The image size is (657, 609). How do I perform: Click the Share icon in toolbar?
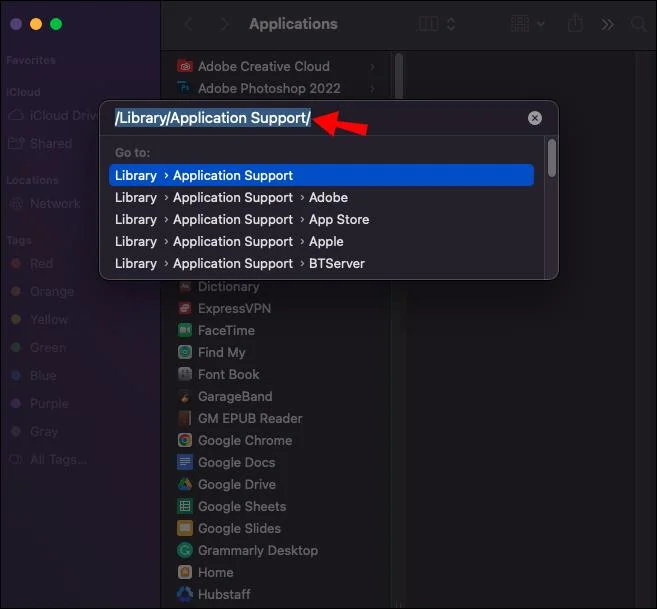(x=575, y=24)
